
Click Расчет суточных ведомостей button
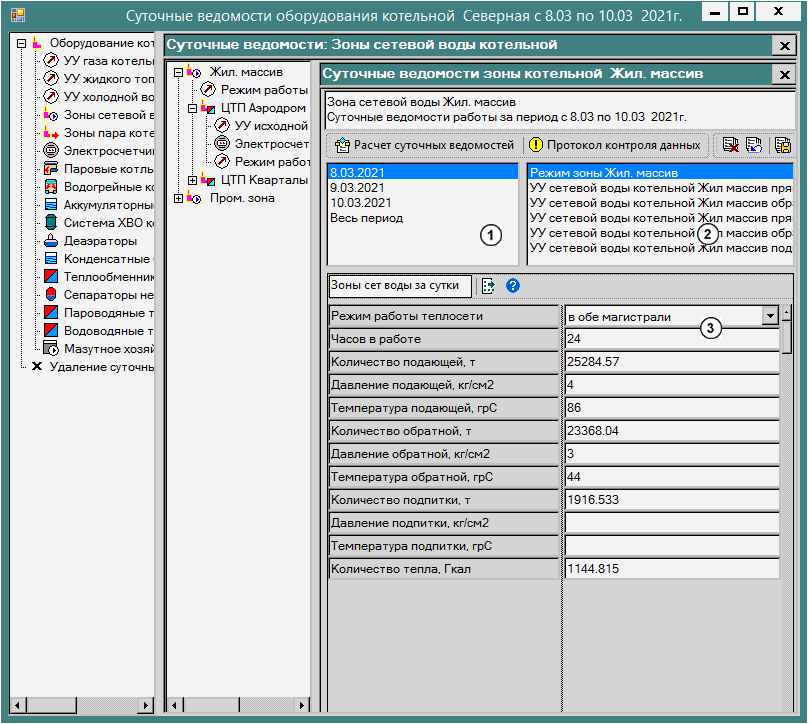pos(424,145)
